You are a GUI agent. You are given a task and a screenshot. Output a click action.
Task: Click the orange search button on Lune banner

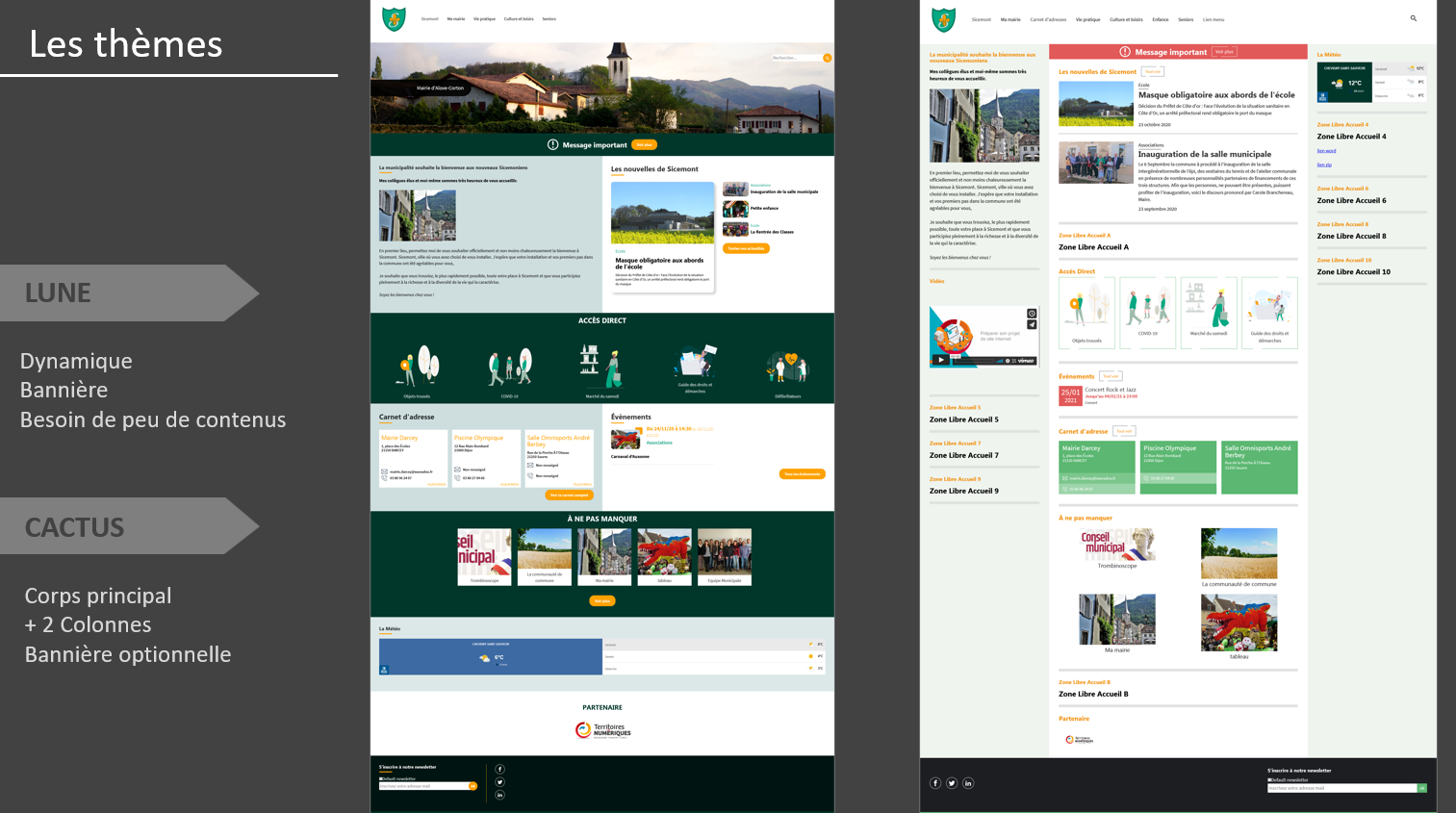(827, 58)
